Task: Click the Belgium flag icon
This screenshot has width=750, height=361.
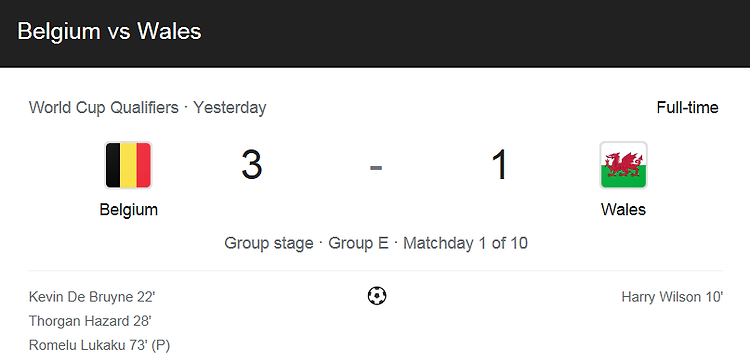Action: point(128,165)
